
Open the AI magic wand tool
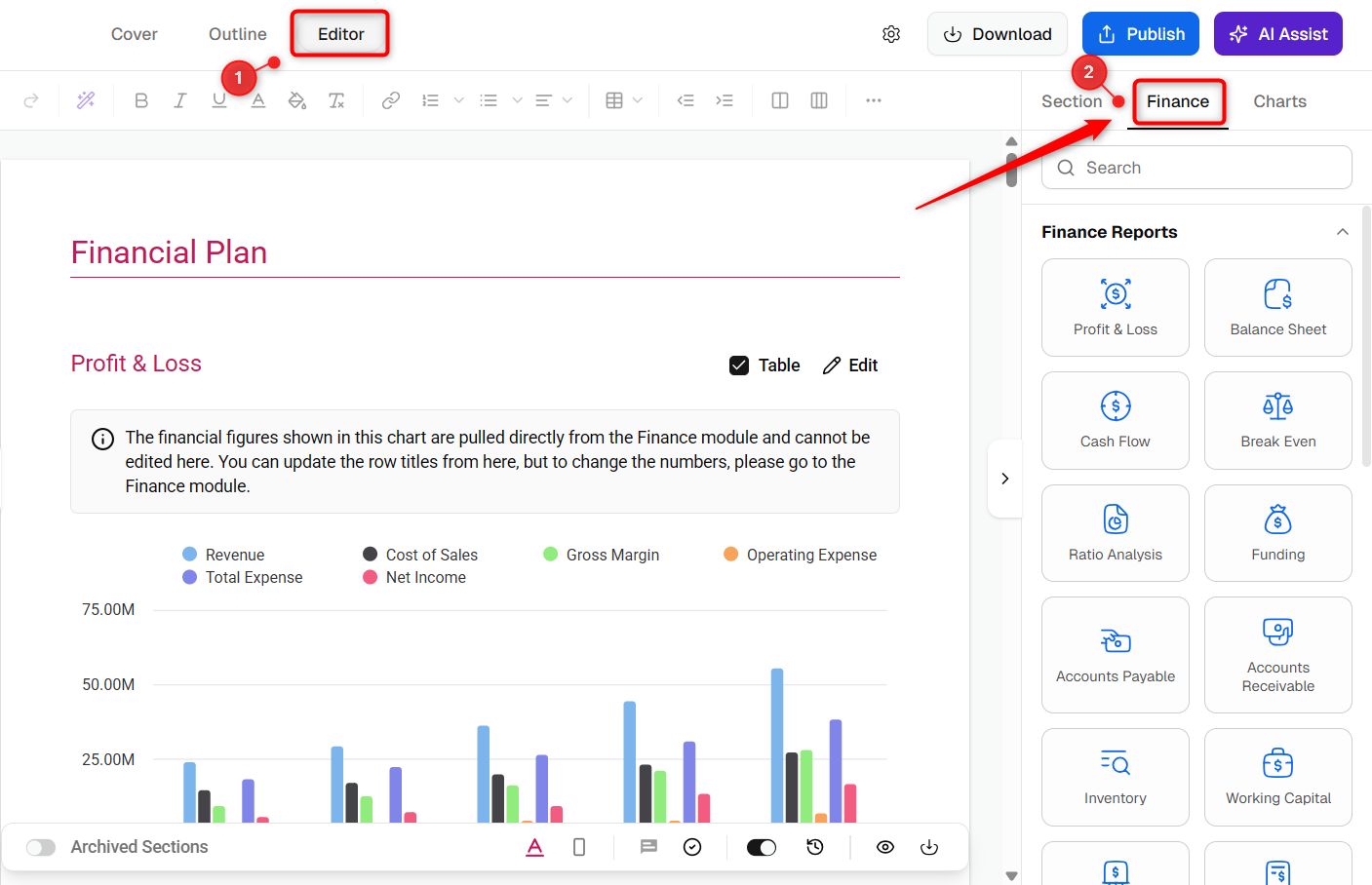[86, 100]
